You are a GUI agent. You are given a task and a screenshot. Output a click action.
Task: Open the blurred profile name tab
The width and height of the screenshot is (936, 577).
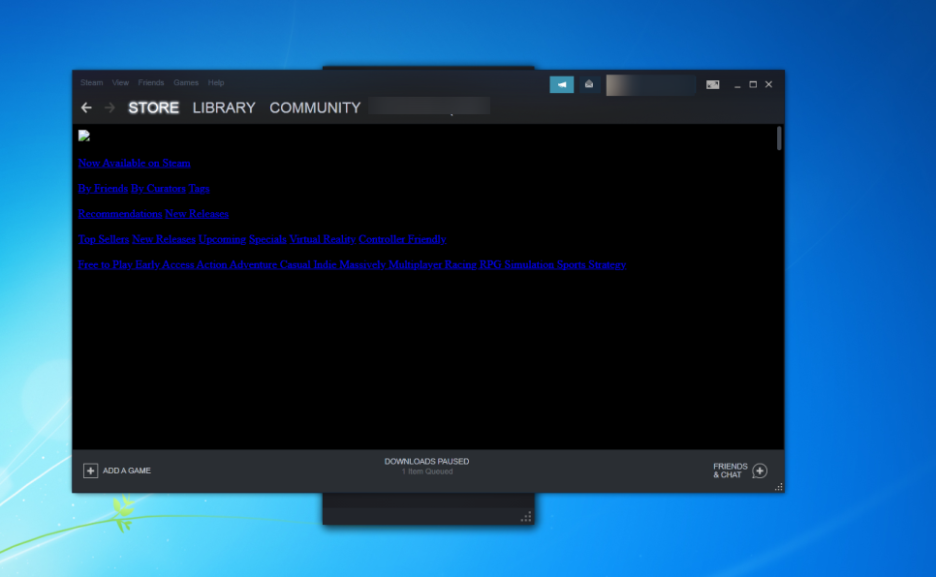coord(429,106)
